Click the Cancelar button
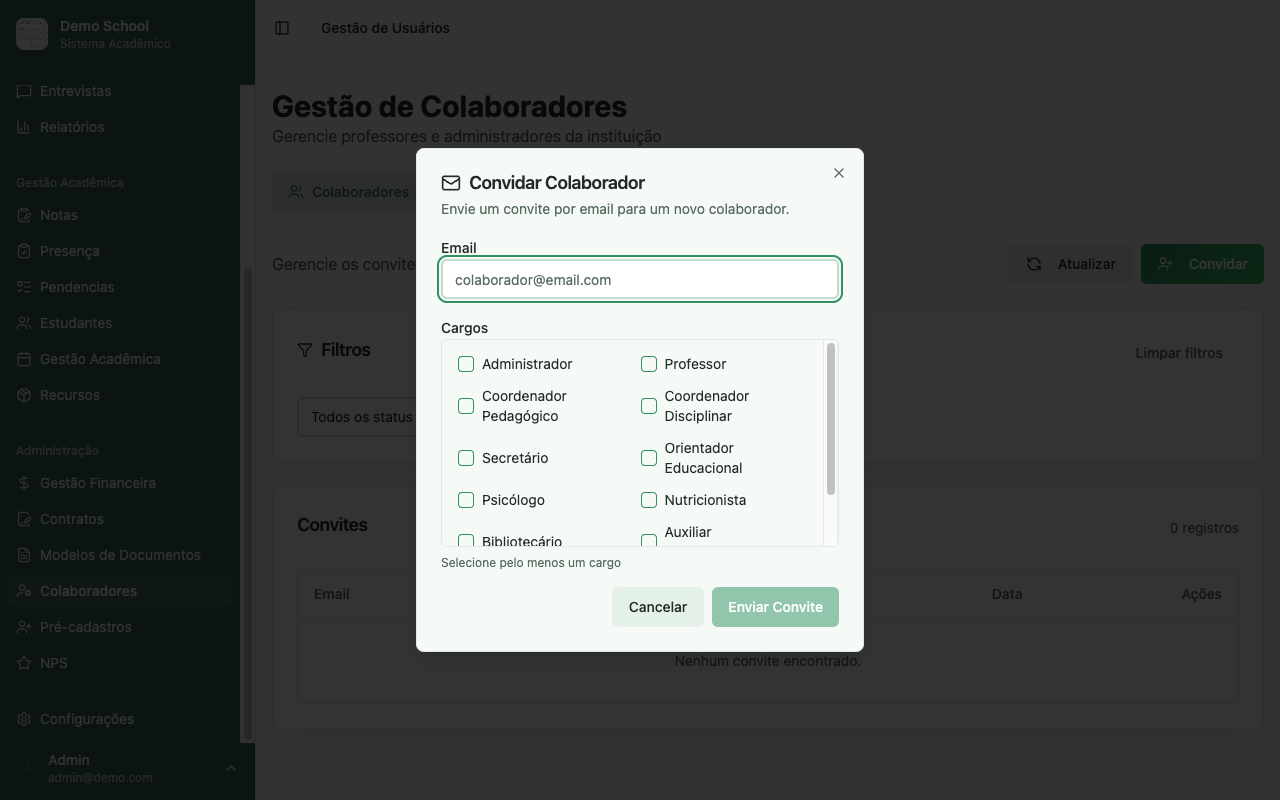Image resolution: width=1280 pixels, height=800 pixels. [x=658, y=607]
